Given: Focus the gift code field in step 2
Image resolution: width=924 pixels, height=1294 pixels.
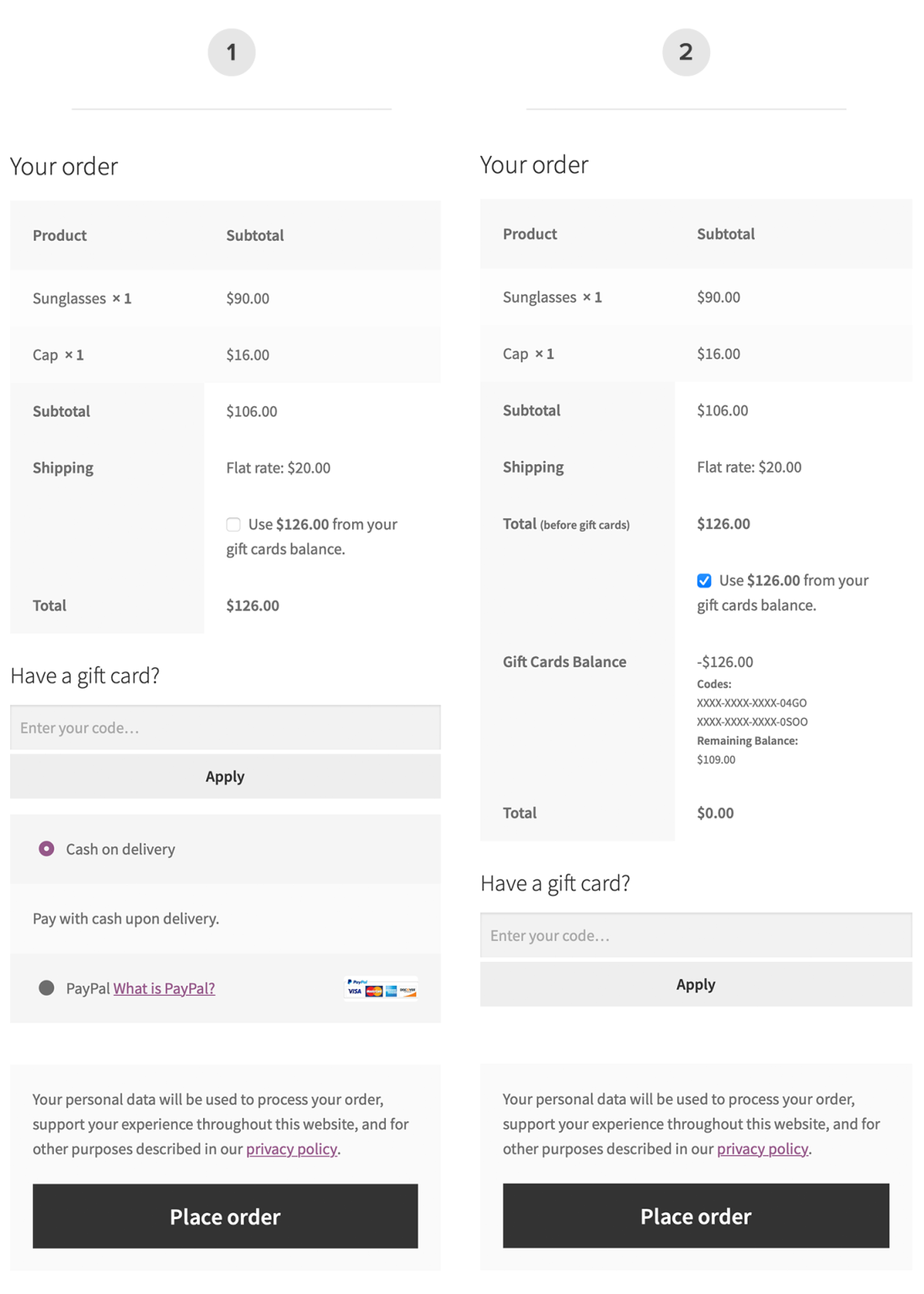Looking at the screenshot, I should [x=696, y=935].
